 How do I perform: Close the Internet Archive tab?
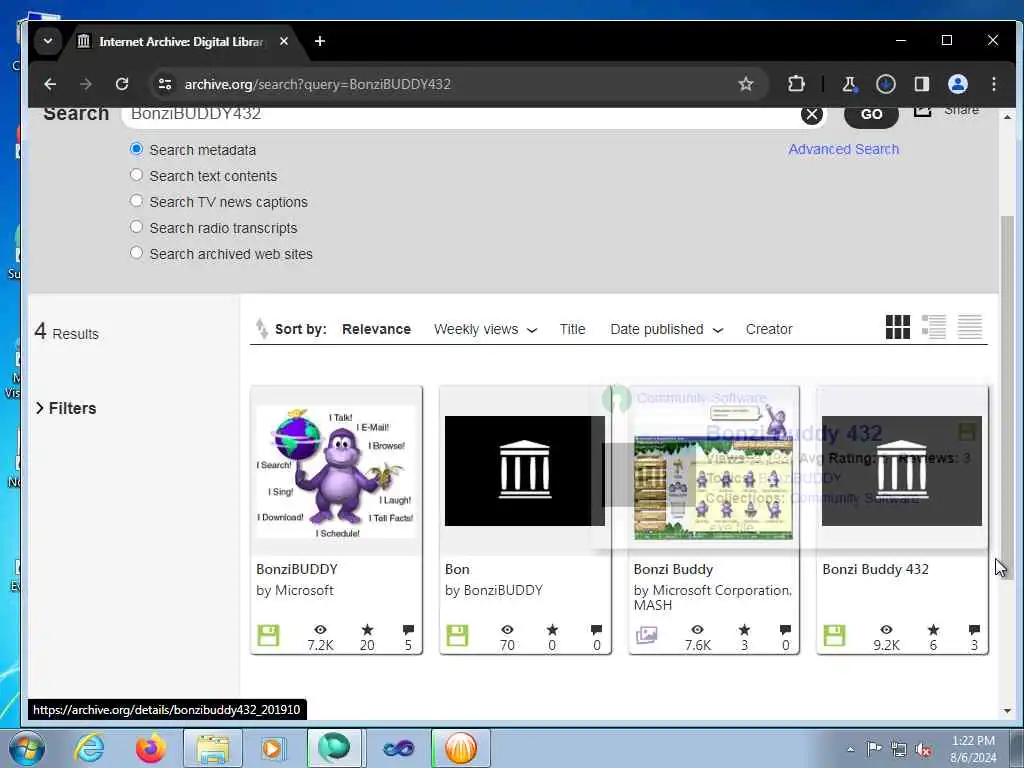pyautogui.click(x=283, y=41)
